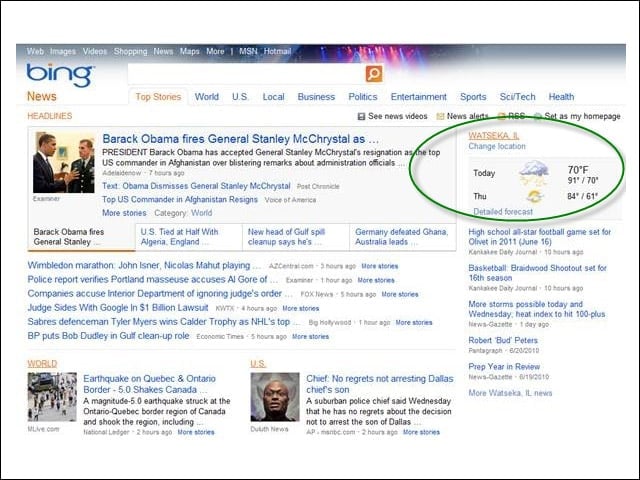Click the Set as my homepage link text

pos(582,116)
